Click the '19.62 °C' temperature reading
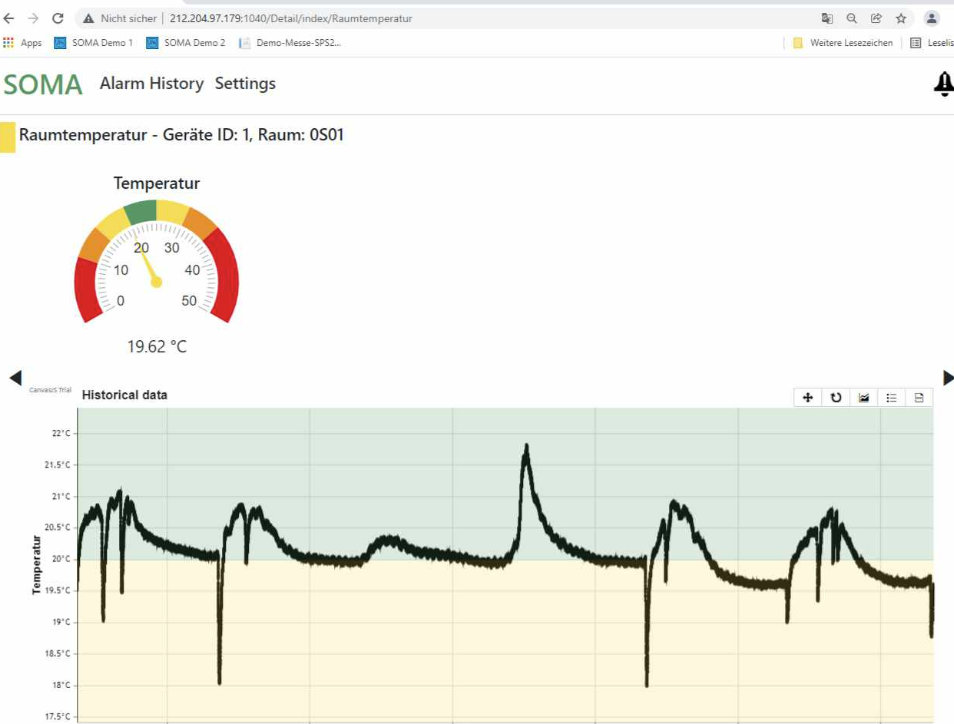This screenshot has width=954, height=724. (x=157, y=347)
